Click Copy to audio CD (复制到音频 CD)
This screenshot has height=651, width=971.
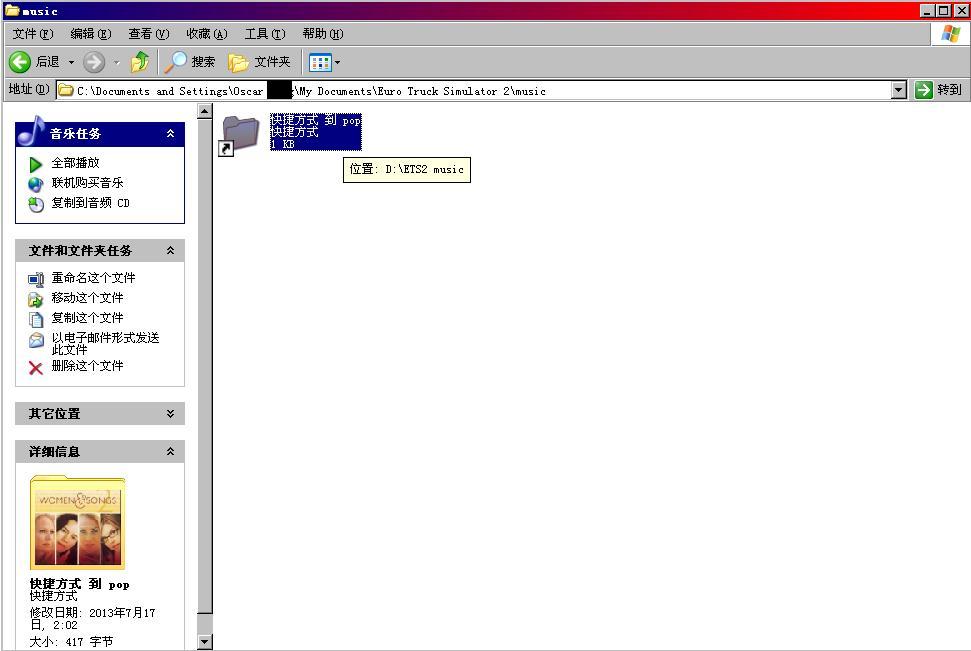click(x=90, y=203)
